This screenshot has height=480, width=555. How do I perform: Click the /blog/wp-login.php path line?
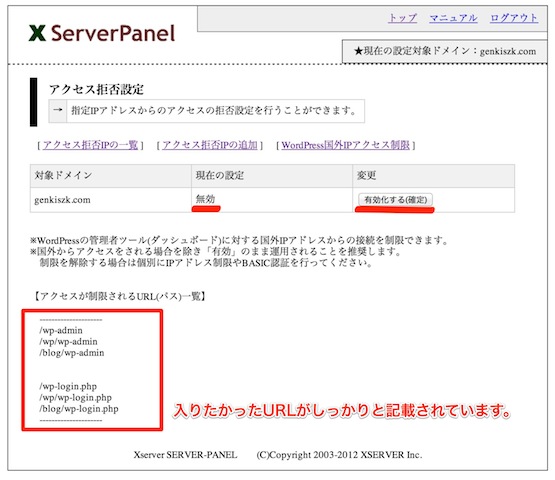coord(79,409)
